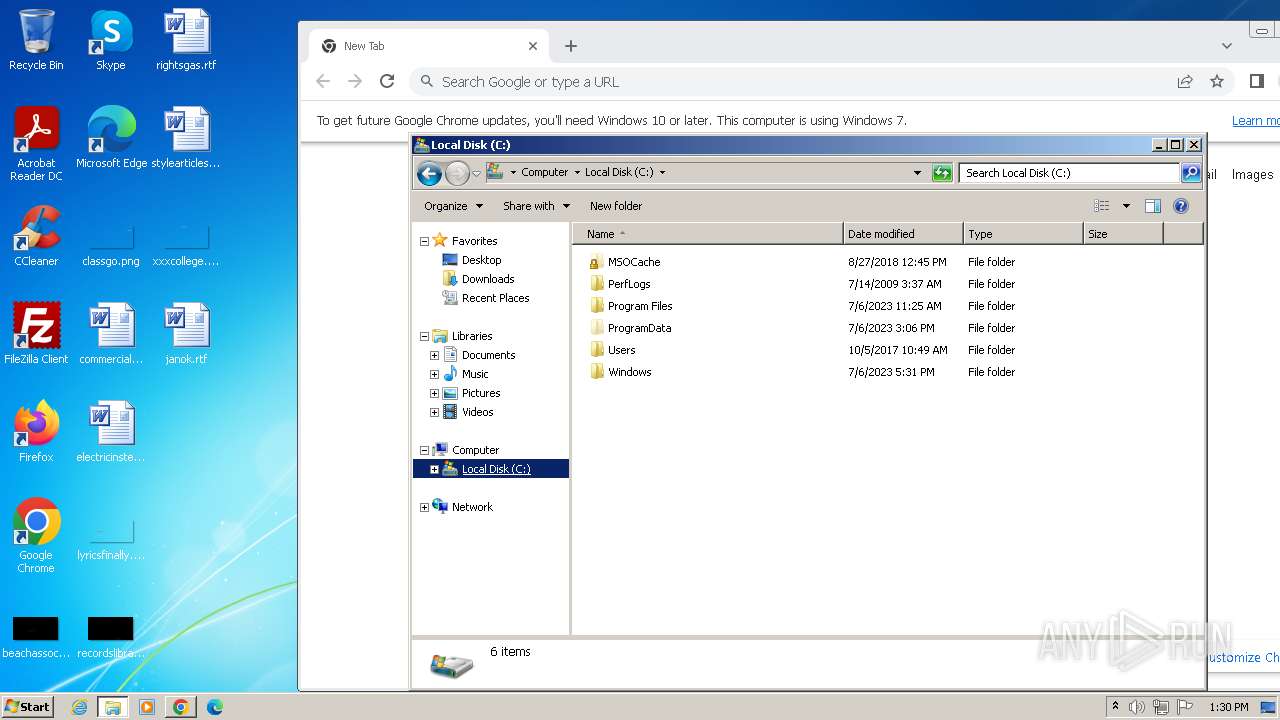The height and width of the screenshot is (720, 1280).
Task: Click the Explorer Forward navigation button
Action: (457, 173)
